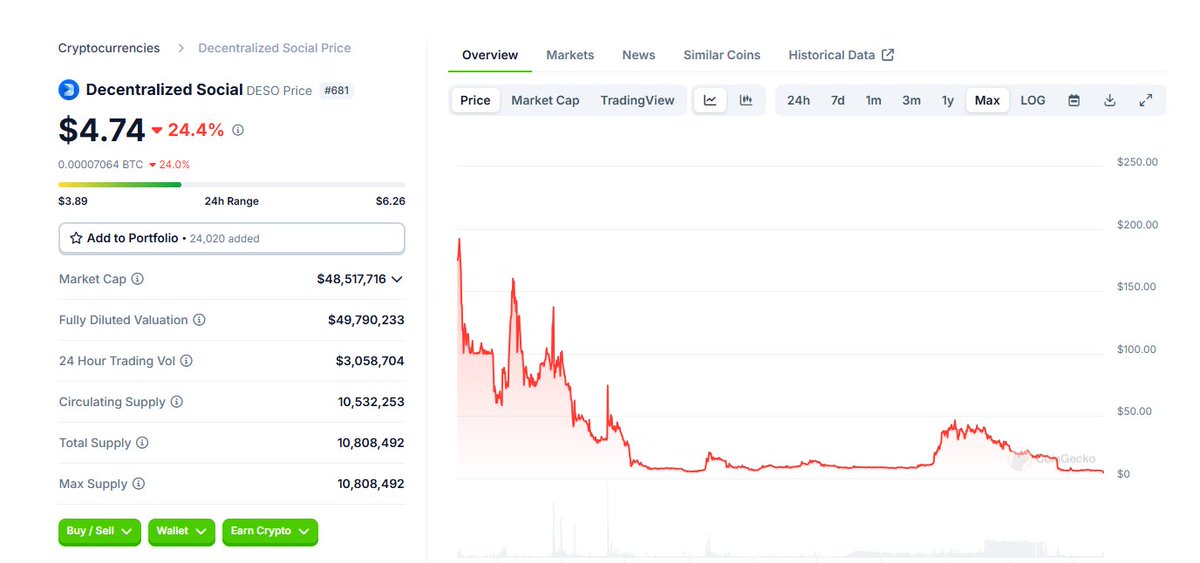Switch to line chart view icon
Screen dimensions: 1200x563
click(x=710, y=100)
